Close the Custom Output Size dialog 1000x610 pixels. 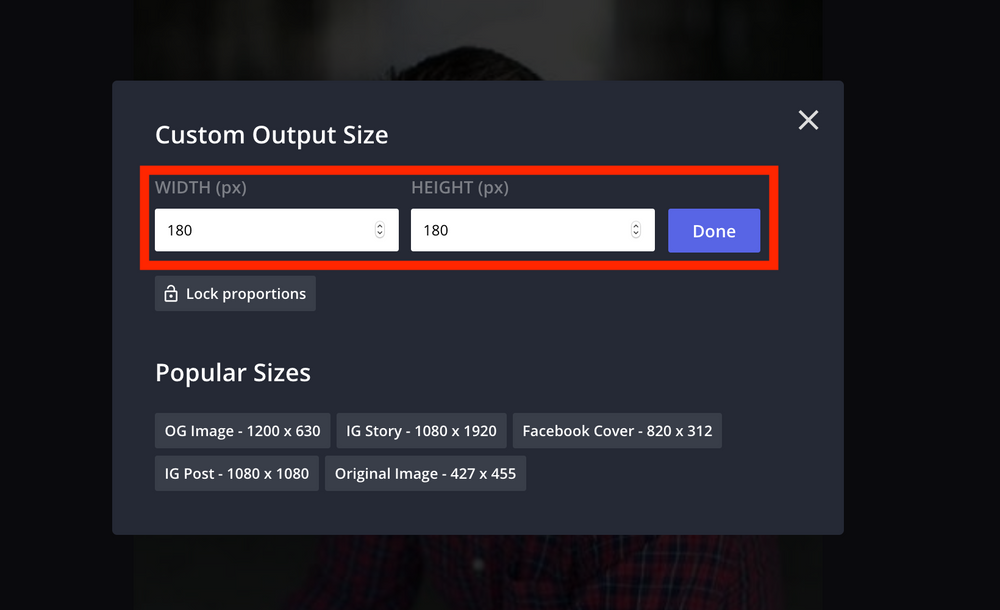click(x=808, y=119)
